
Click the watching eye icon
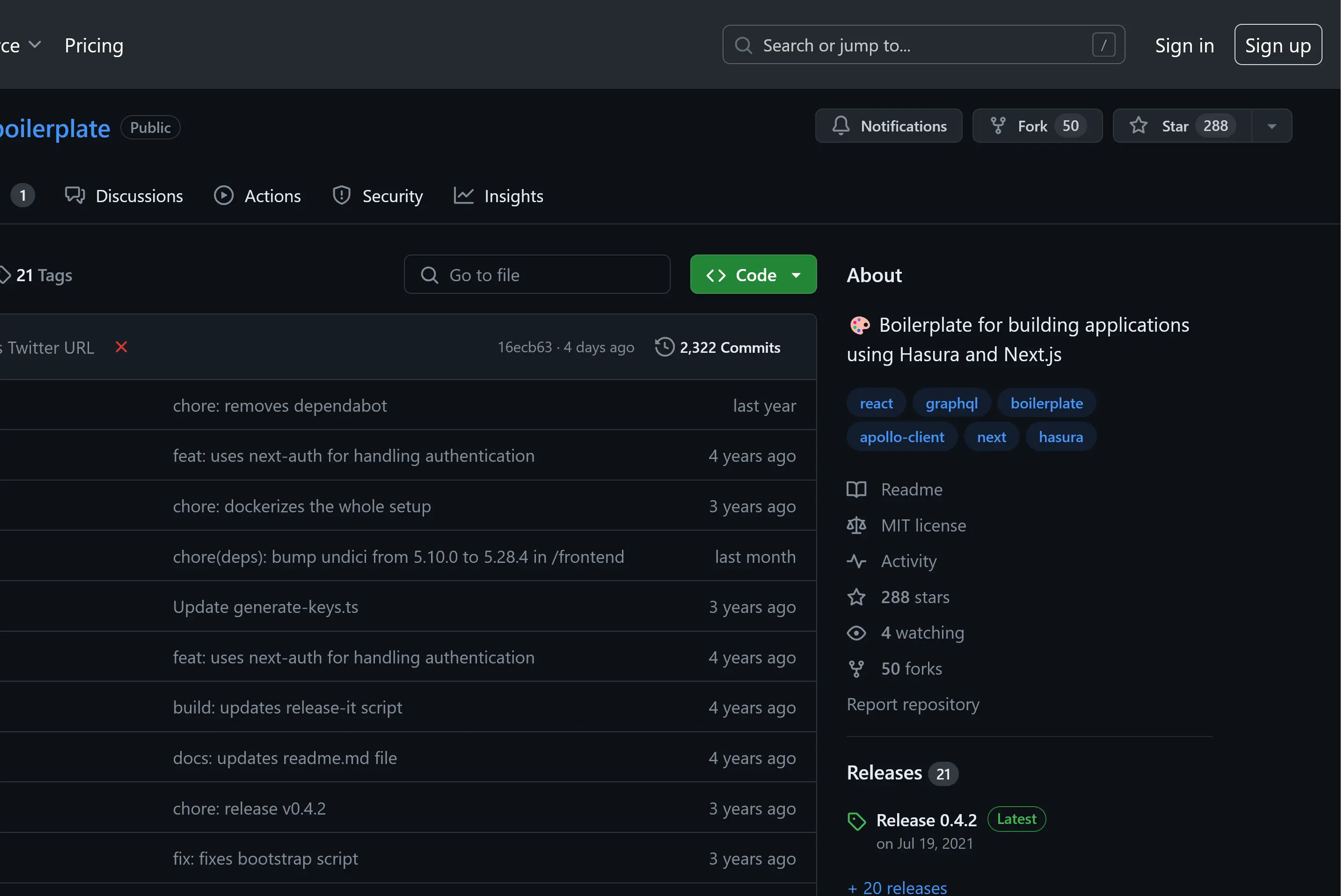856,633
